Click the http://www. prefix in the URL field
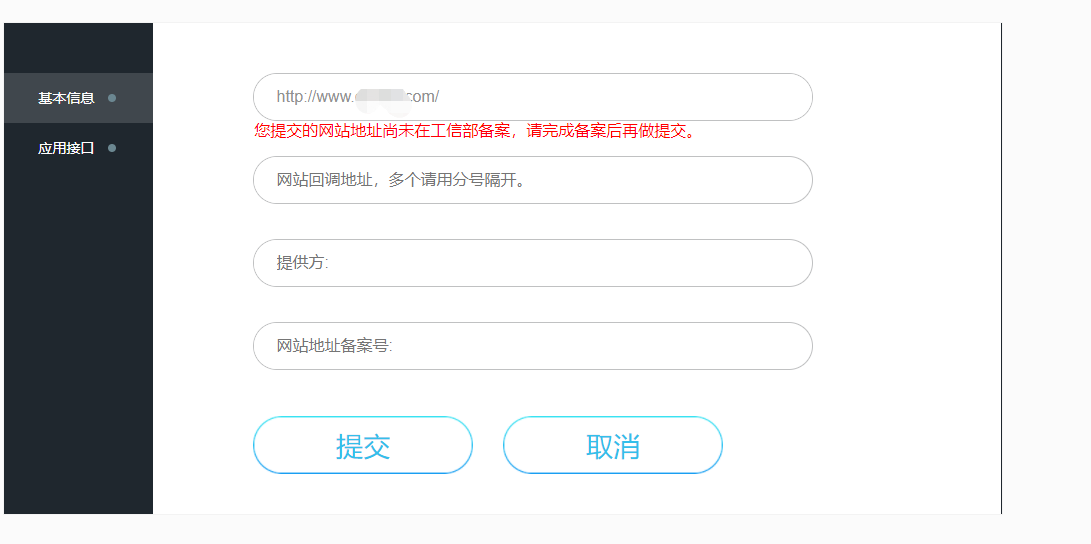Screen dimensions: 1091x544 (x=314, y=97)
